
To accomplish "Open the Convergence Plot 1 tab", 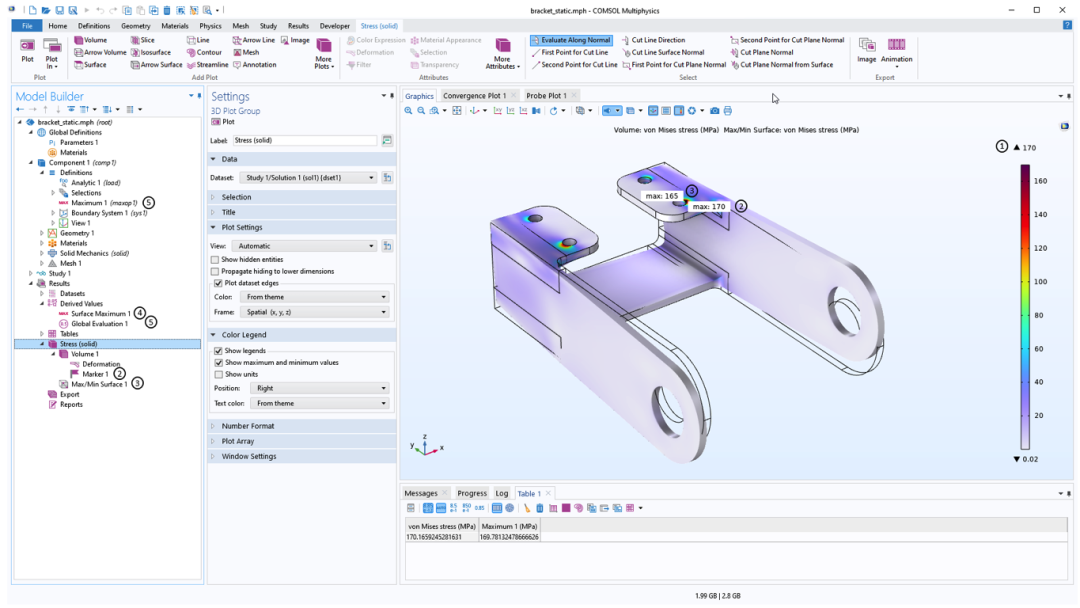I will point(475,96).
